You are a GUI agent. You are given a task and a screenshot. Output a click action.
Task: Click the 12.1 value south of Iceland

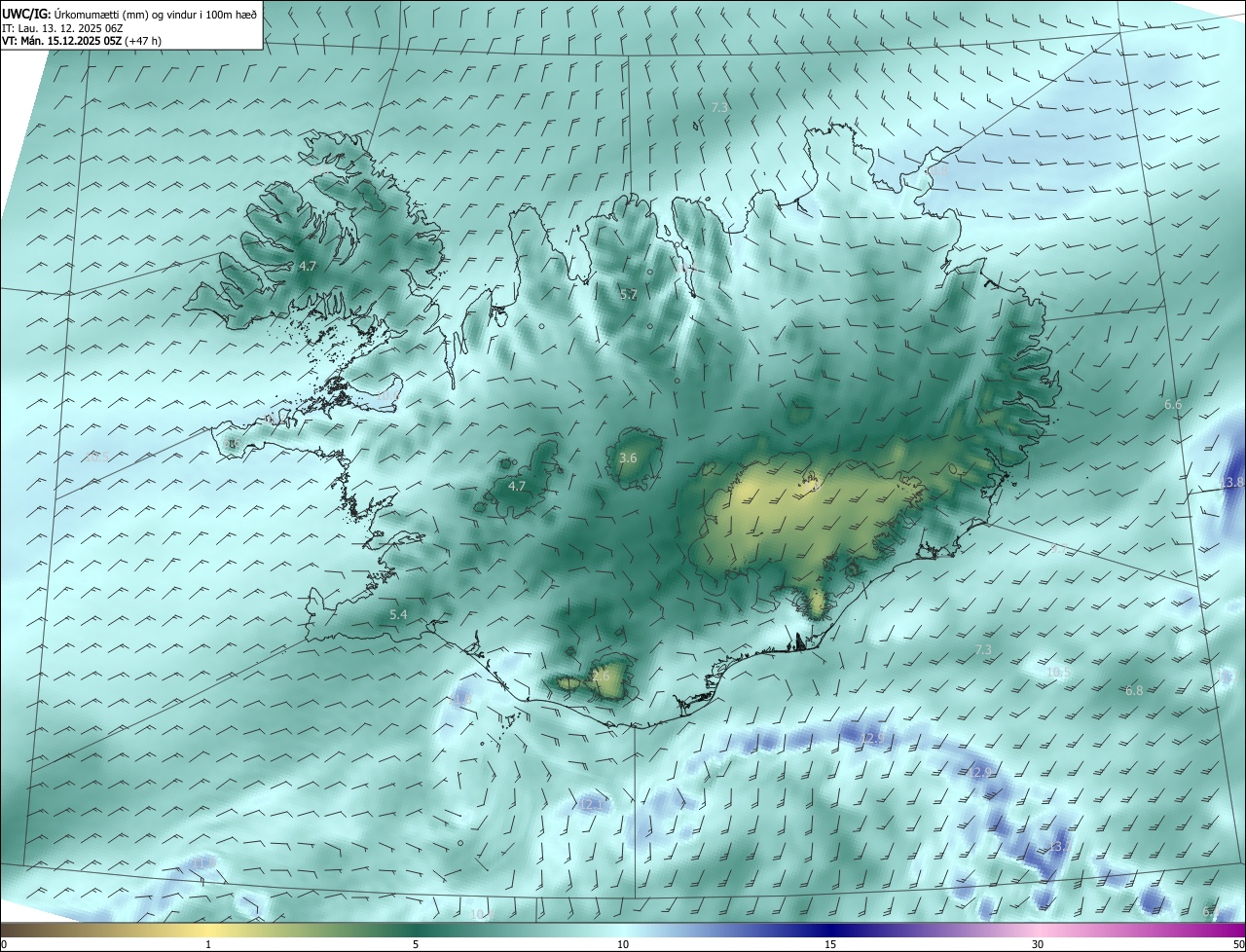(591, 805)
